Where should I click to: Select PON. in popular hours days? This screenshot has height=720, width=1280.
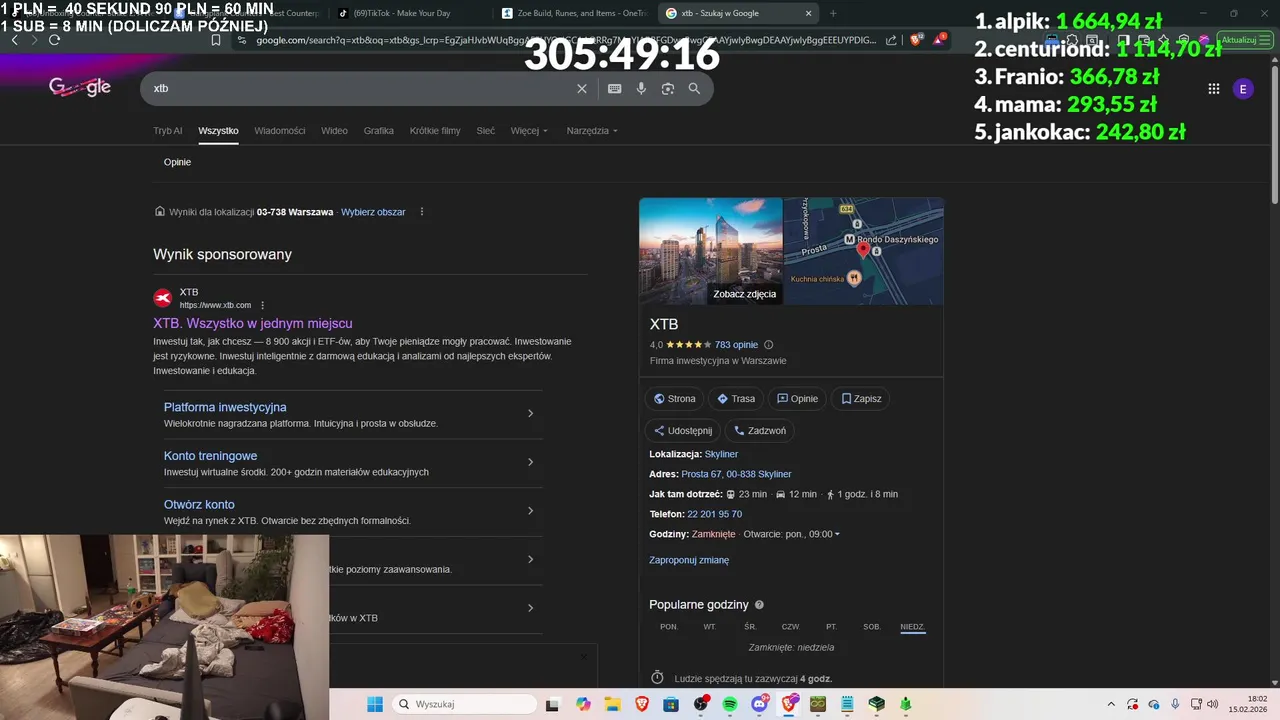[669, 627]
